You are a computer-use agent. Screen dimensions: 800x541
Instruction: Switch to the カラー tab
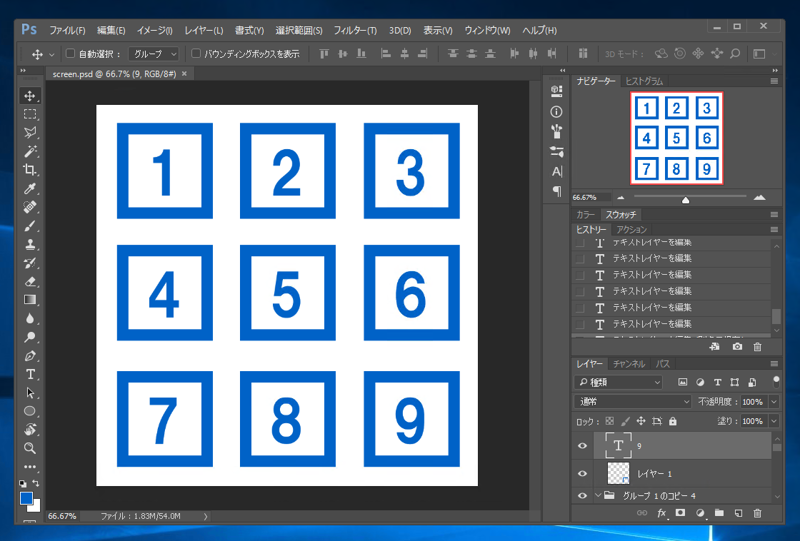[x=586, y=215]
